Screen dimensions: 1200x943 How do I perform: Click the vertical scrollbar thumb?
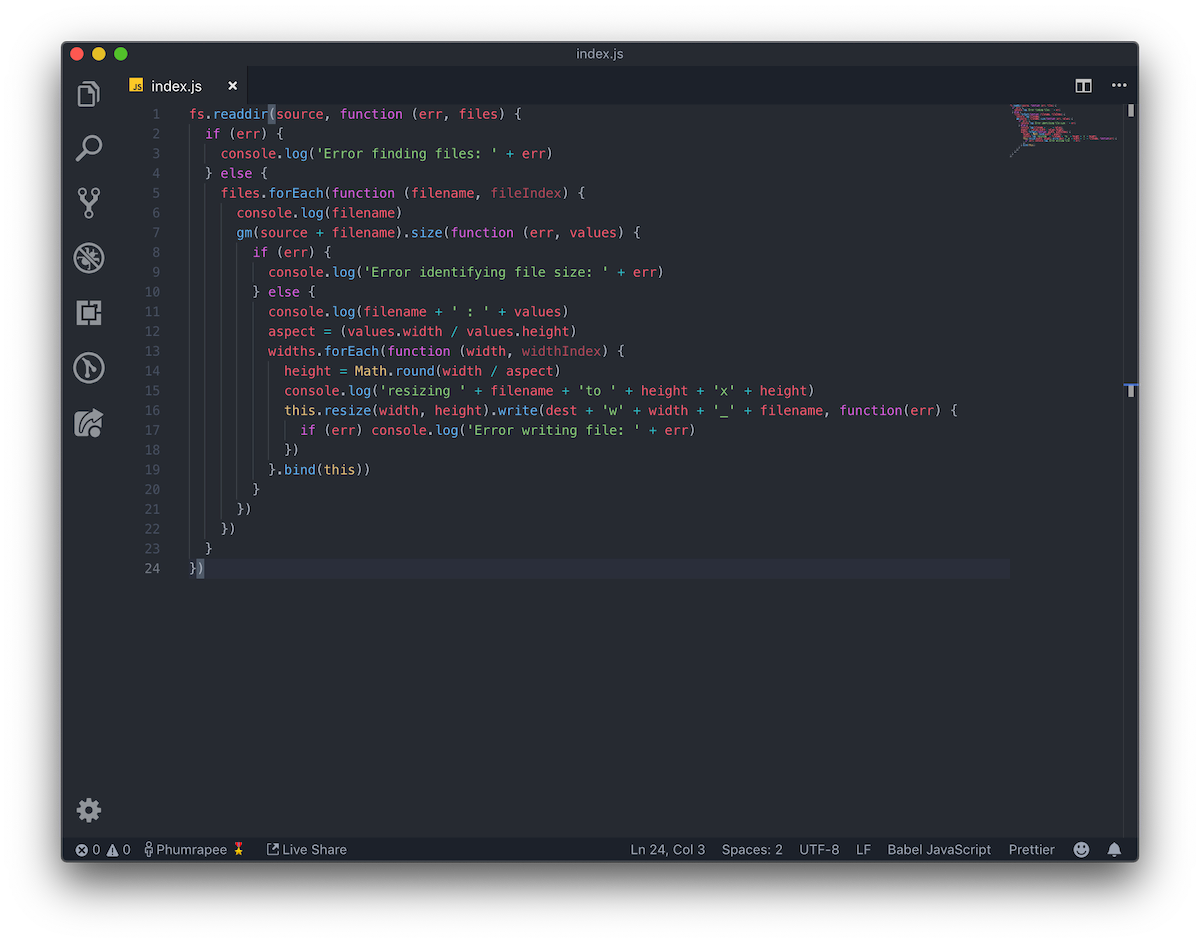pyautogui.click(x=1131, y=111)
